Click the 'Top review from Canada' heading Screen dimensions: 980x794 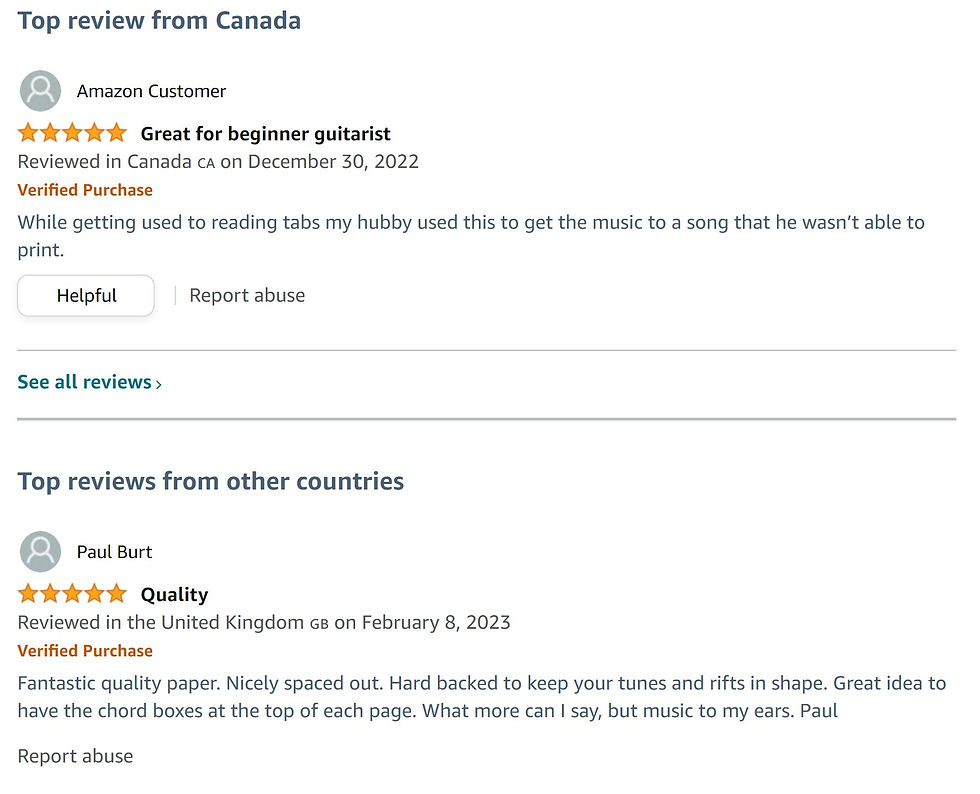(x=159, y=21)
